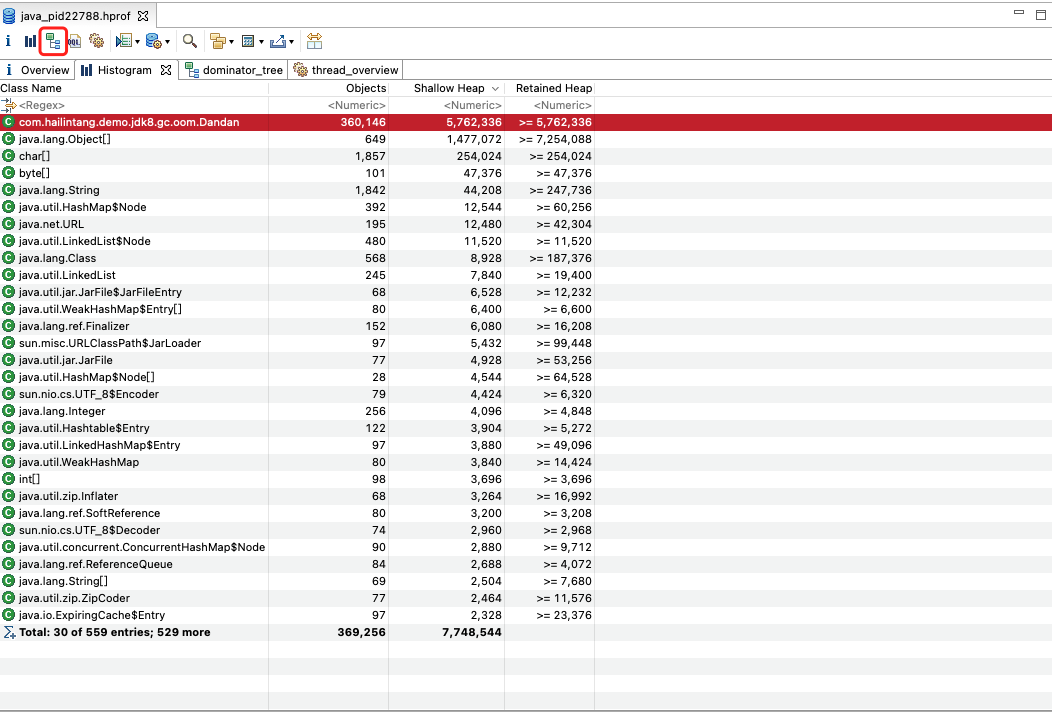This screenshot has height=712, width=1052.
Task: Select the java.net.URL row
Action: (x=526, y=224)
